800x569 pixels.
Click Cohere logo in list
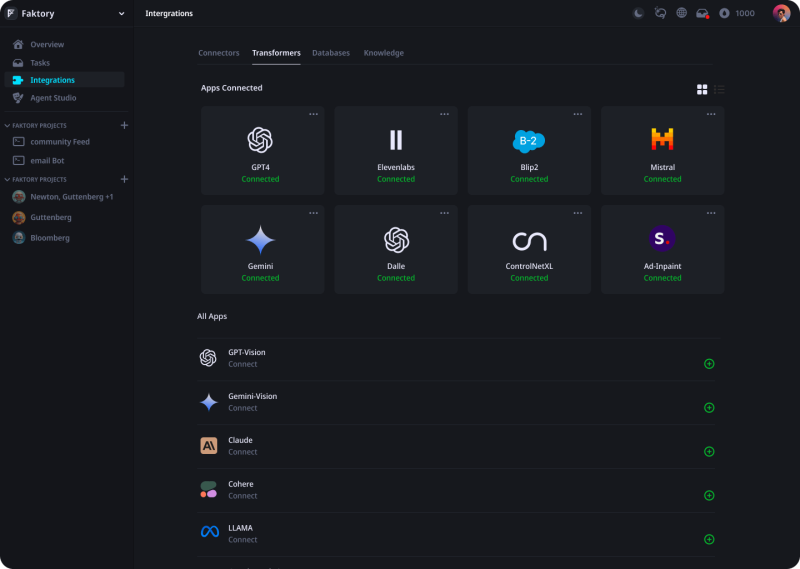pos(209,489)
